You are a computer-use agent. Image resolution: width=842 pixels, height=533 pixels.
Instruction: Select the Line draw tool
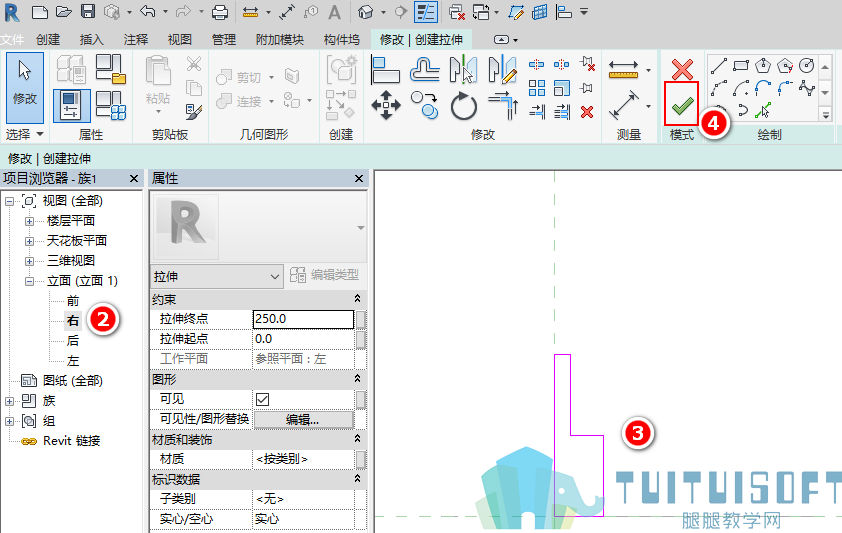click(x=718, y=66)
